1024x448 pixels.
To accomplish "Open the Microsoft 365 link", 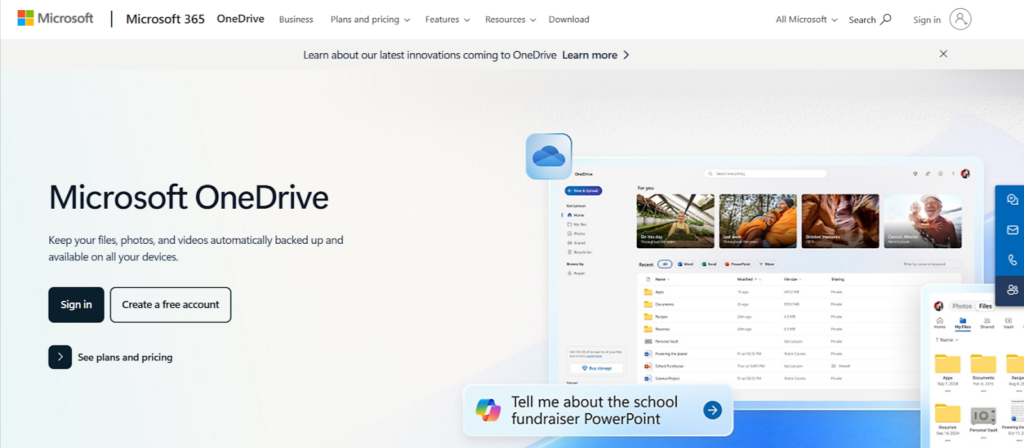I will point(165,19).
